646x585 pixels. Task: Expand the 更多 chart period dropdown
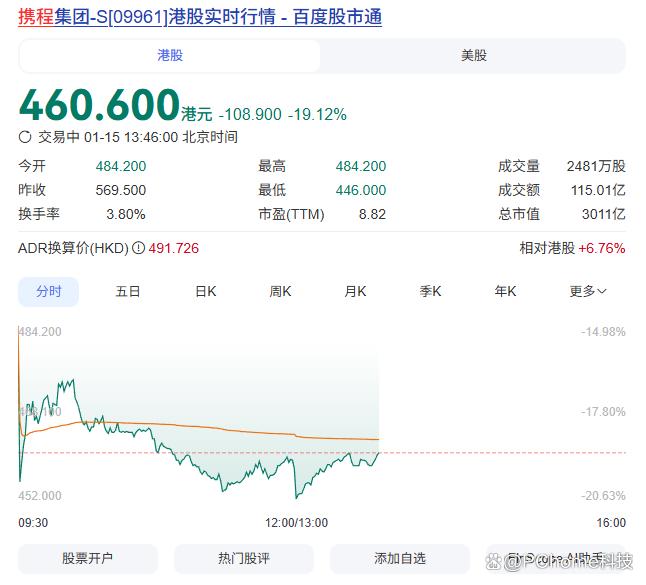pos(588,291)
